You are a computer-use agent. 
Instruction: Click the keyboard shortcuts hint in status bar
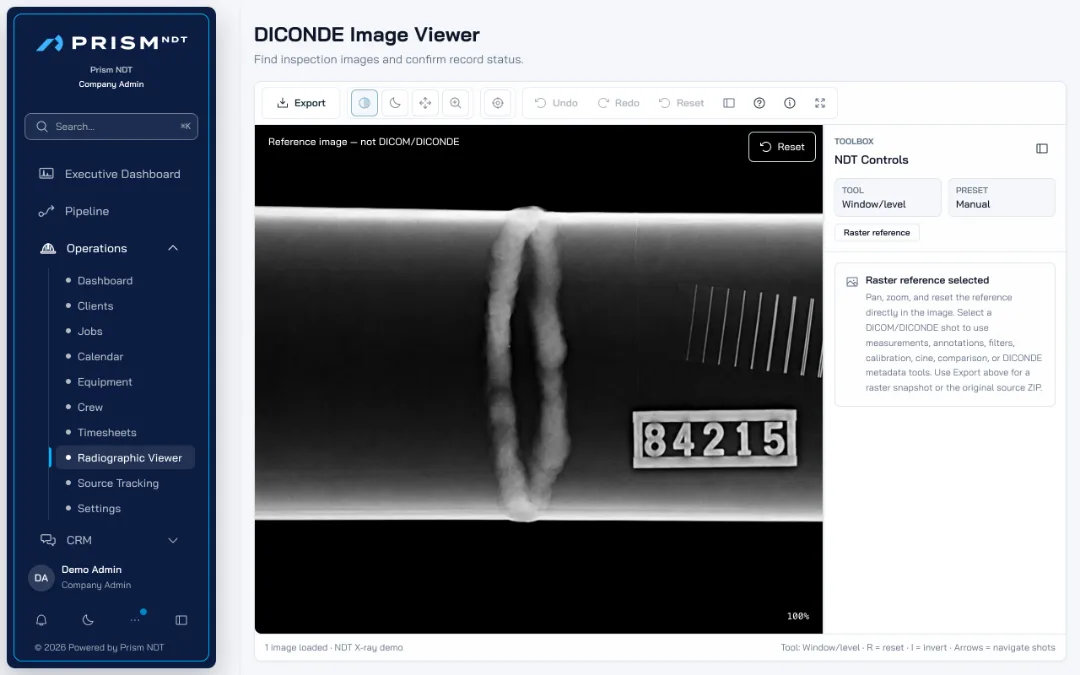point(917,647)
